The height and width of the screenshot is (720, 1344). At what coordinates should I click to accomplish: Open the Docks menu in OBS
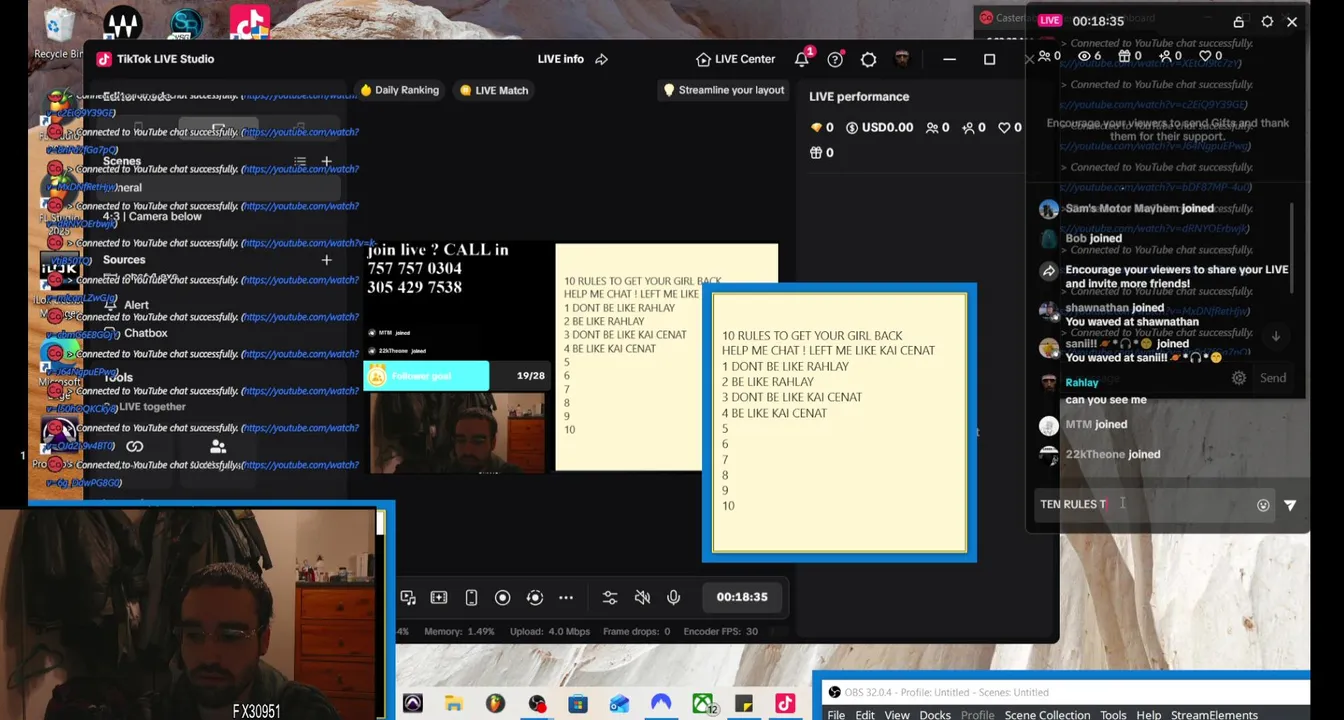935,714
